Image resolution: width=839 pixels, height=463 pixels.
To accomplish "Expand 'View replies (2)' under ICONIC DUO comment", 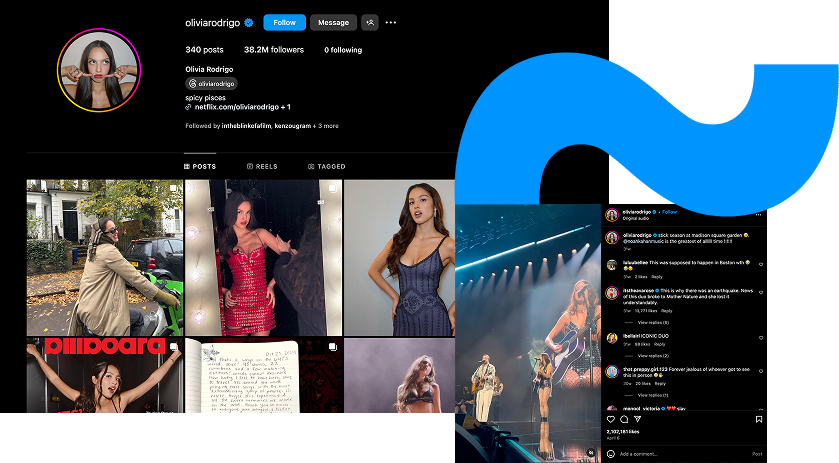I will pos(653,355).
